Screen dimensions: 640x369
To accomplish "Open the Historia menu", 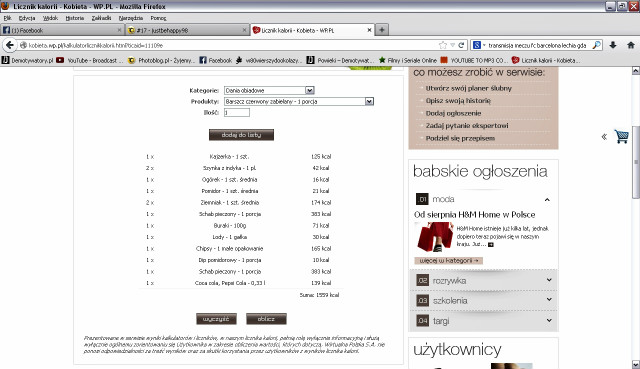I will point(75,18).
